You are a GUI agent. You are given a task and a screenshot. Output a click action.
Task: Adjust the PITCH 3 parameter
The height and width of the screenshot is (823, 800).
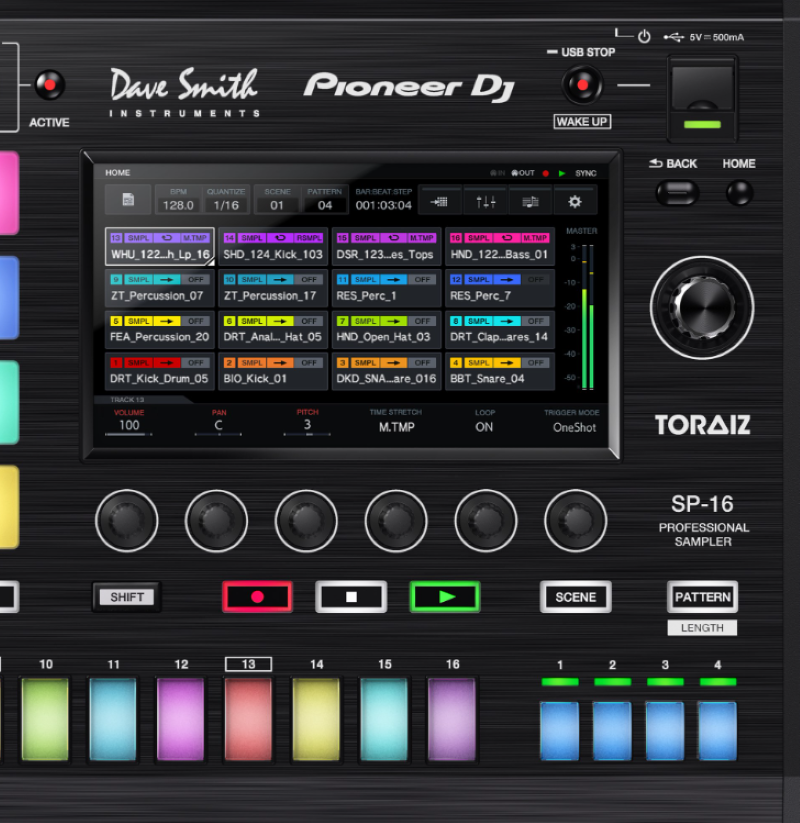[x=307, y=422]
